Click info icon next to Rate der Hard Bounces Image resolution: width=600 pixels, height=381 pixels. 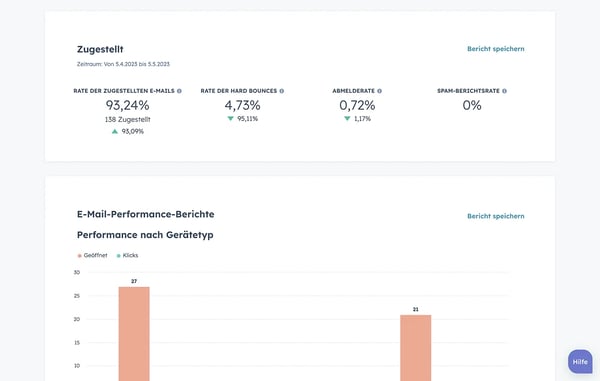click(x=282, y=91)
